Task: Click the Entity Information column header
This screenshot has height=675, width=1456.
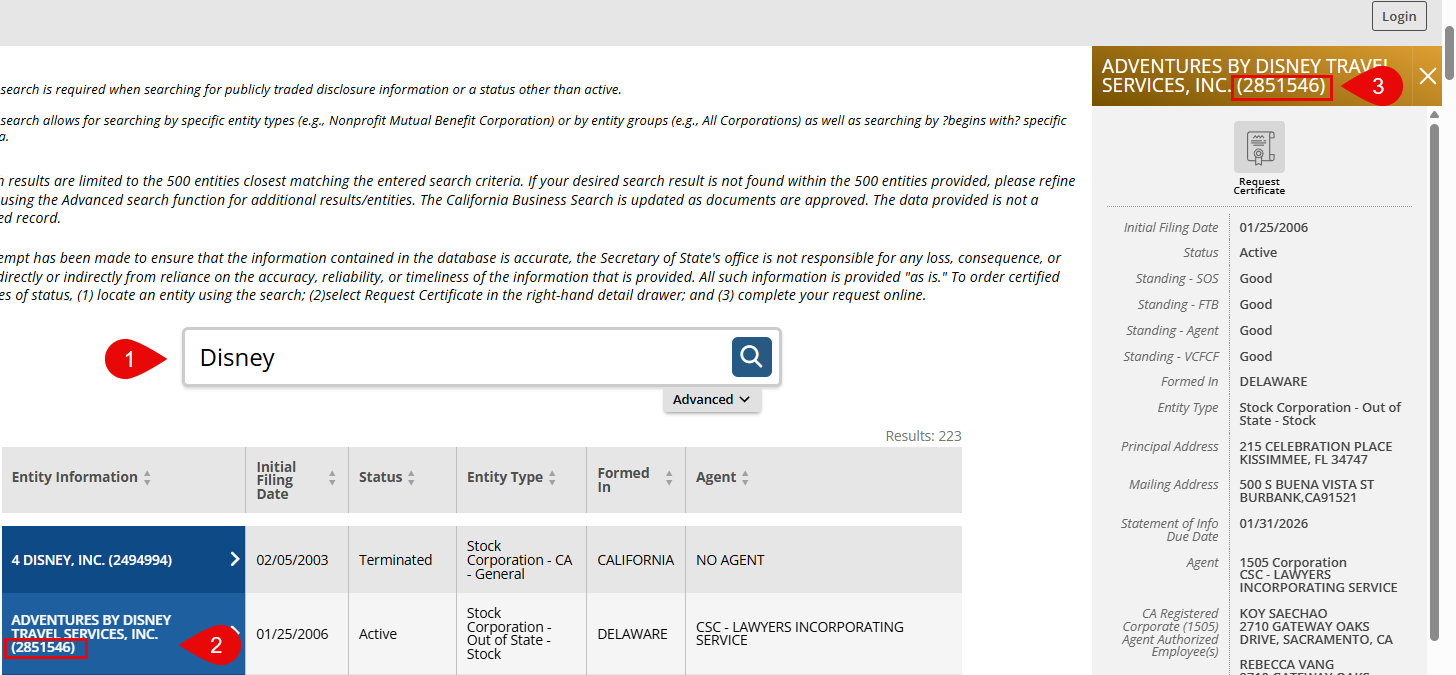Action: [75, 477]
